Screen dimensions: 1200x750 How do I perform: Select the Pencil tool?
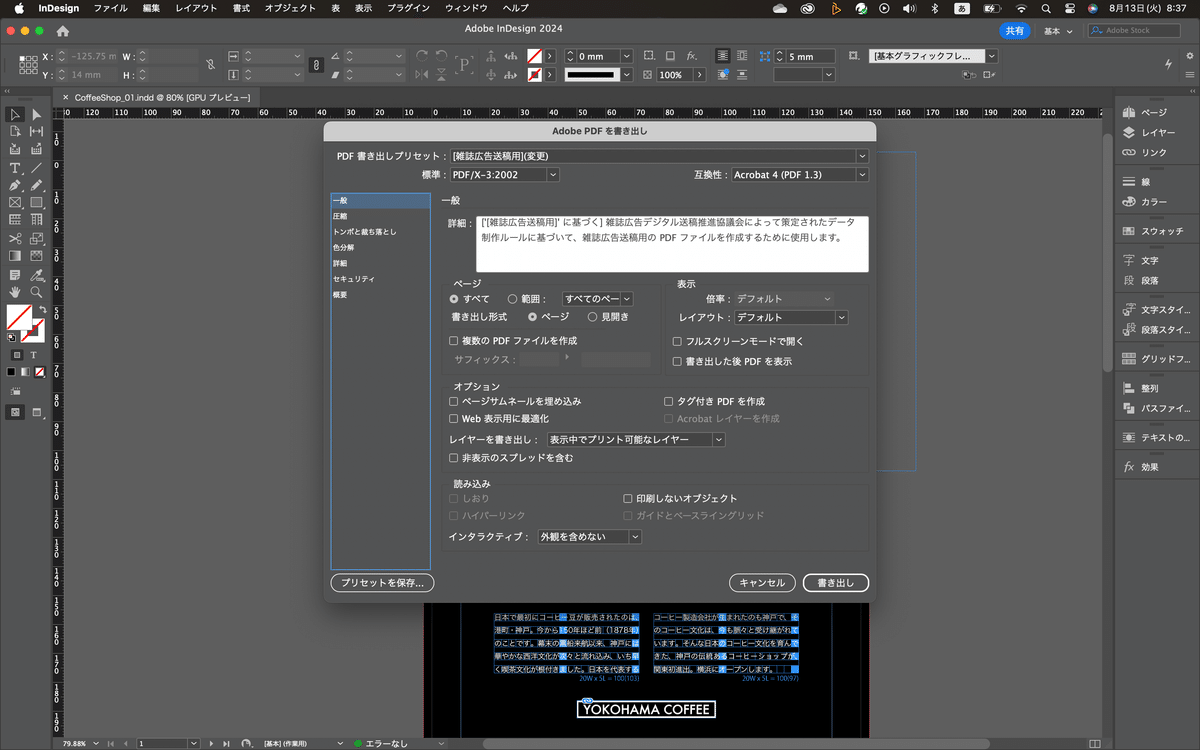point(37,185)
